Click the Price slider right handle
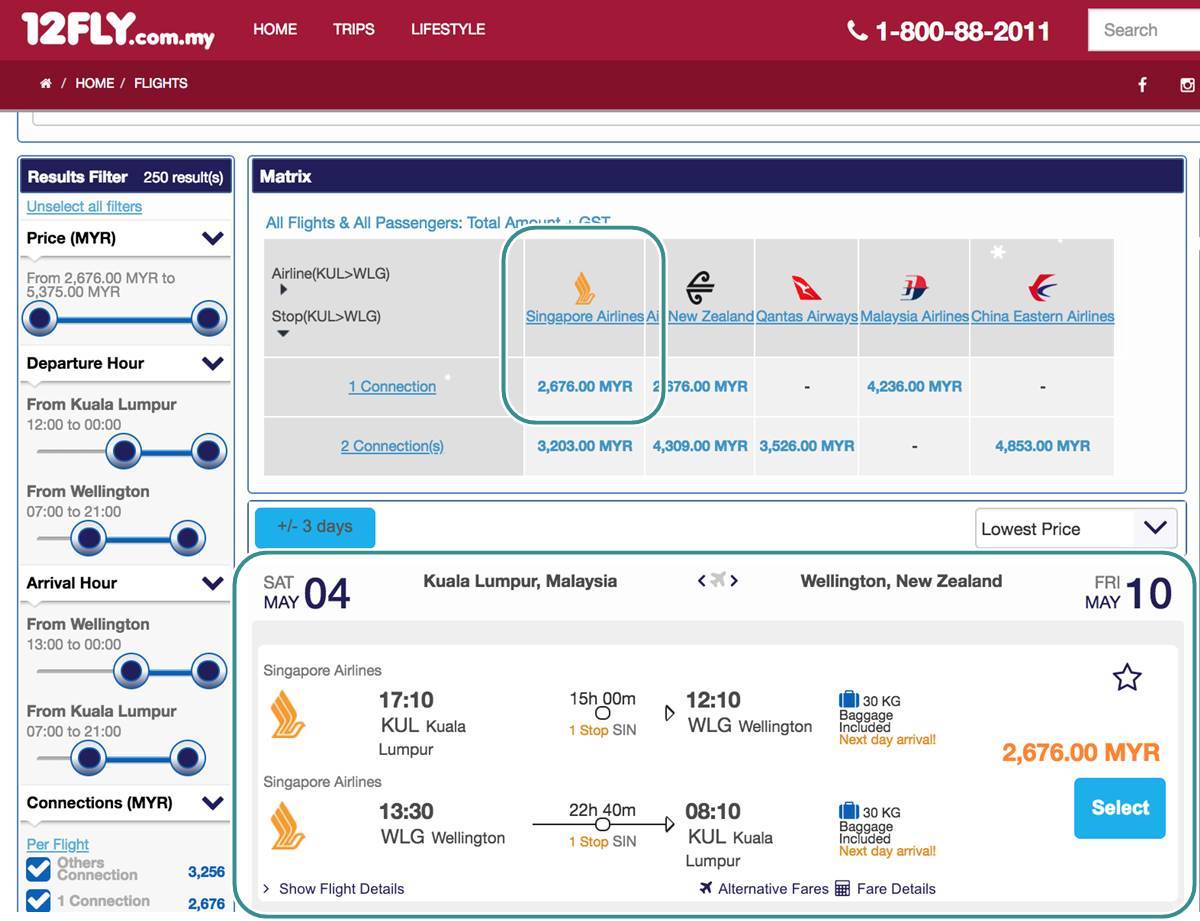Viewport: 1200px width, 921px height. [207, 319]
